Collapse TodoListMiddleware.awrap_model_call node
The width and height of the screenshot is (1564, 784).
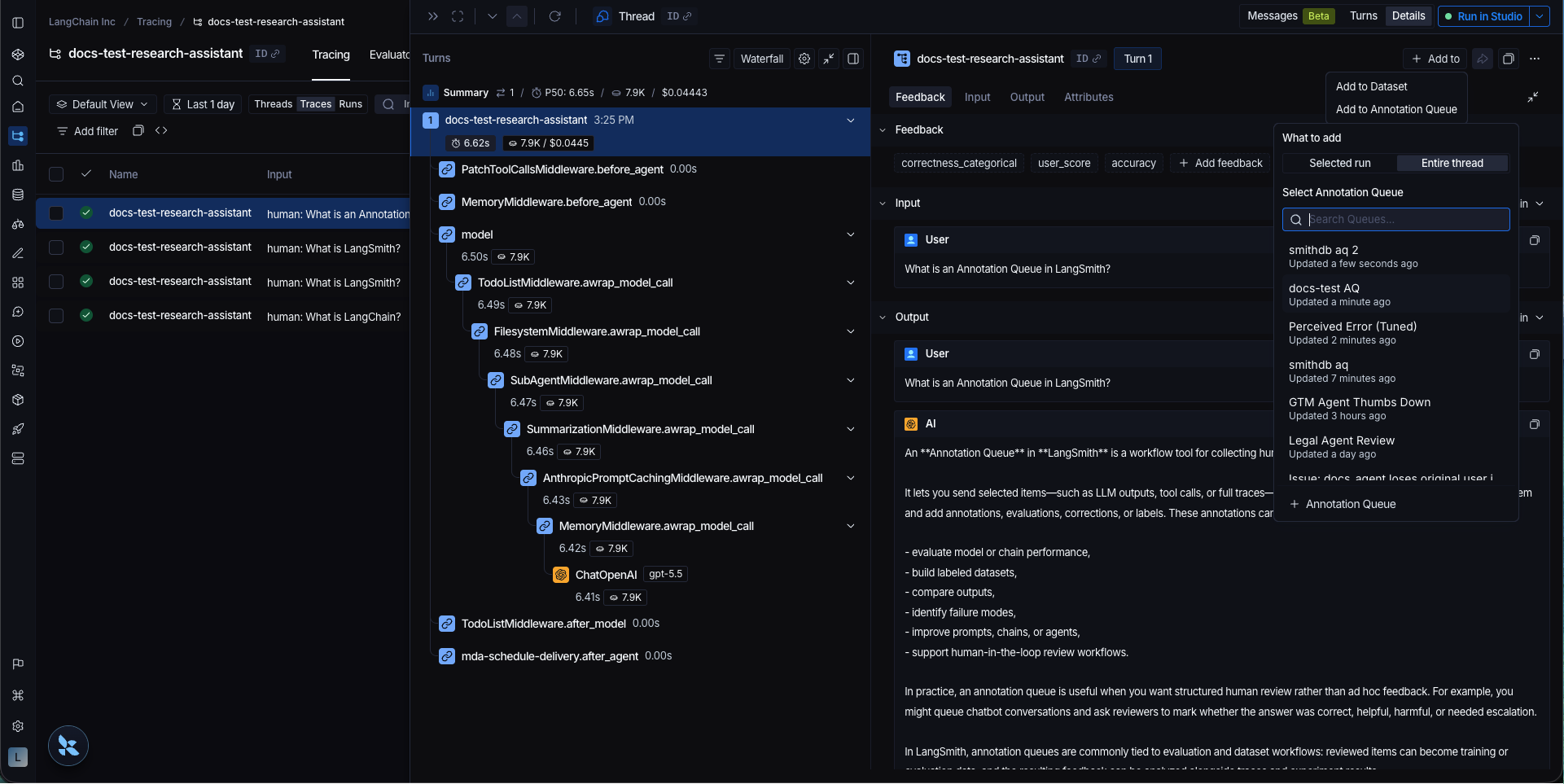[851, 283]
